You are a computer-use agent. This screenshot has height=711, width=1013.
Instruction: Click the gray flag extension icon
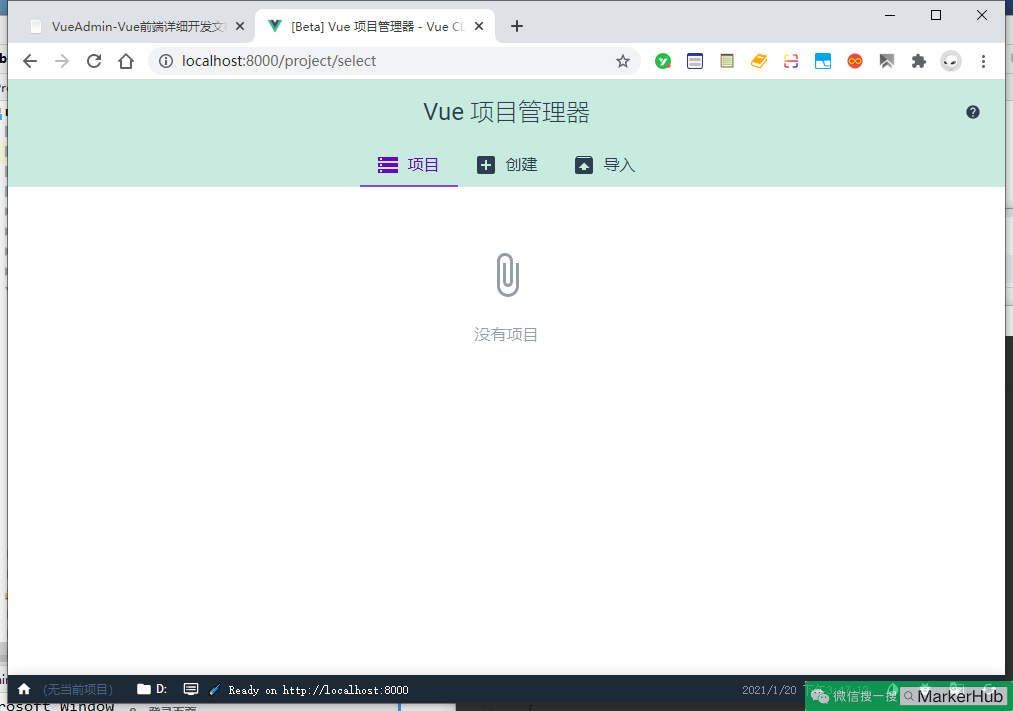[x=886, y=61]
